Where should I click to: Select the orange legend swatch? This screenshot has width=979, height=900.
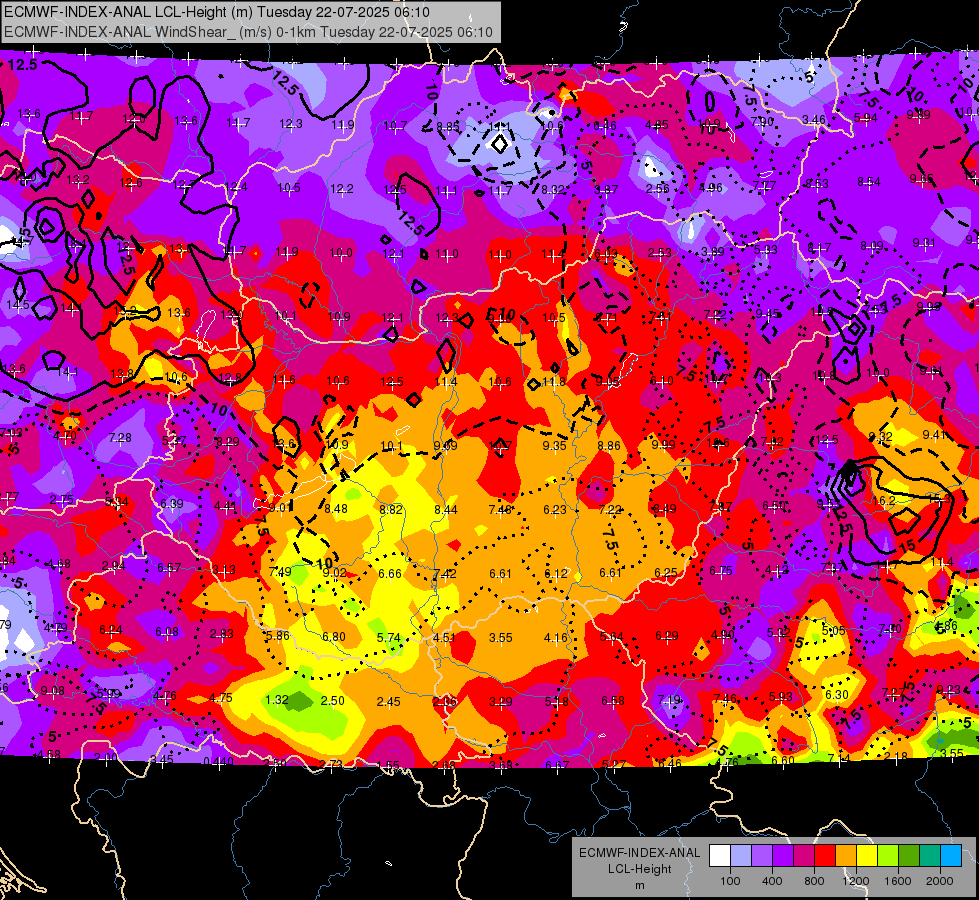tap(846, 856)
